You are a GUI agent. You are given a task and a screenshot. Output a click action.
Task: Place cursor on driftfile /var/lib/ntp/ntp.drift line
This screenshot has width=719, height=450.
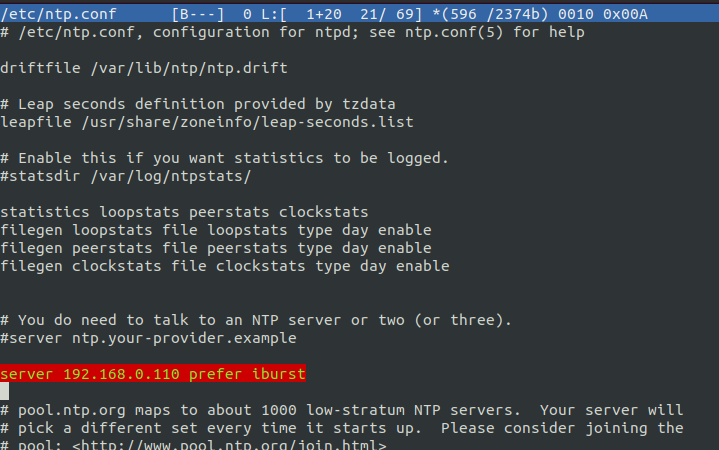(x=144, y=68)
